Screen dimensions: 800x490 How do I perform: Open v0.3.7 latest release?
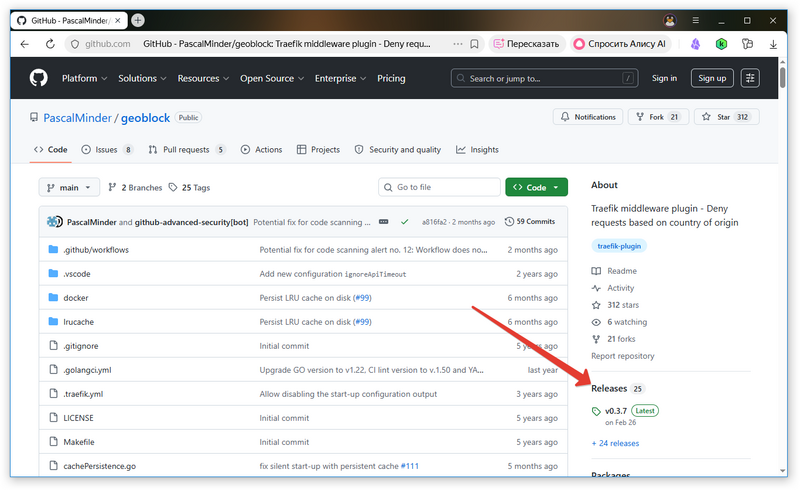pyautogui.click(x=616, y=411)
